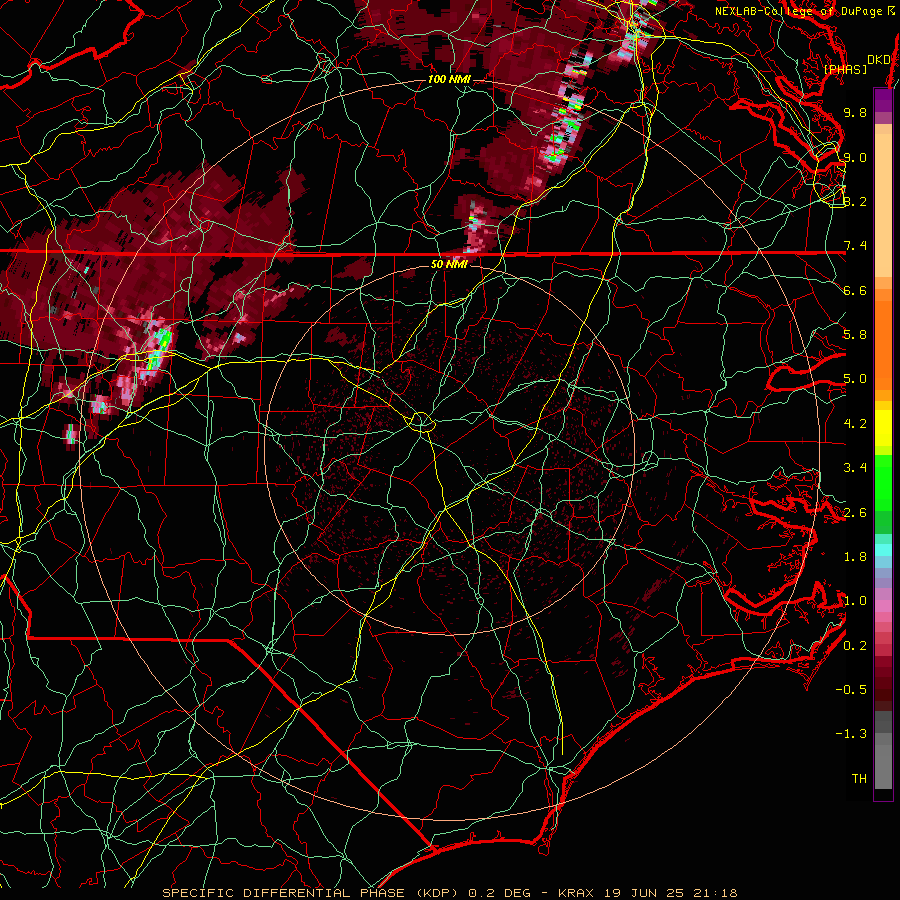Viewport: 900px width, 900px height.
Task: Click the 5.0 value on color scale
Action: pyautogui.click(x=855, y=379)
